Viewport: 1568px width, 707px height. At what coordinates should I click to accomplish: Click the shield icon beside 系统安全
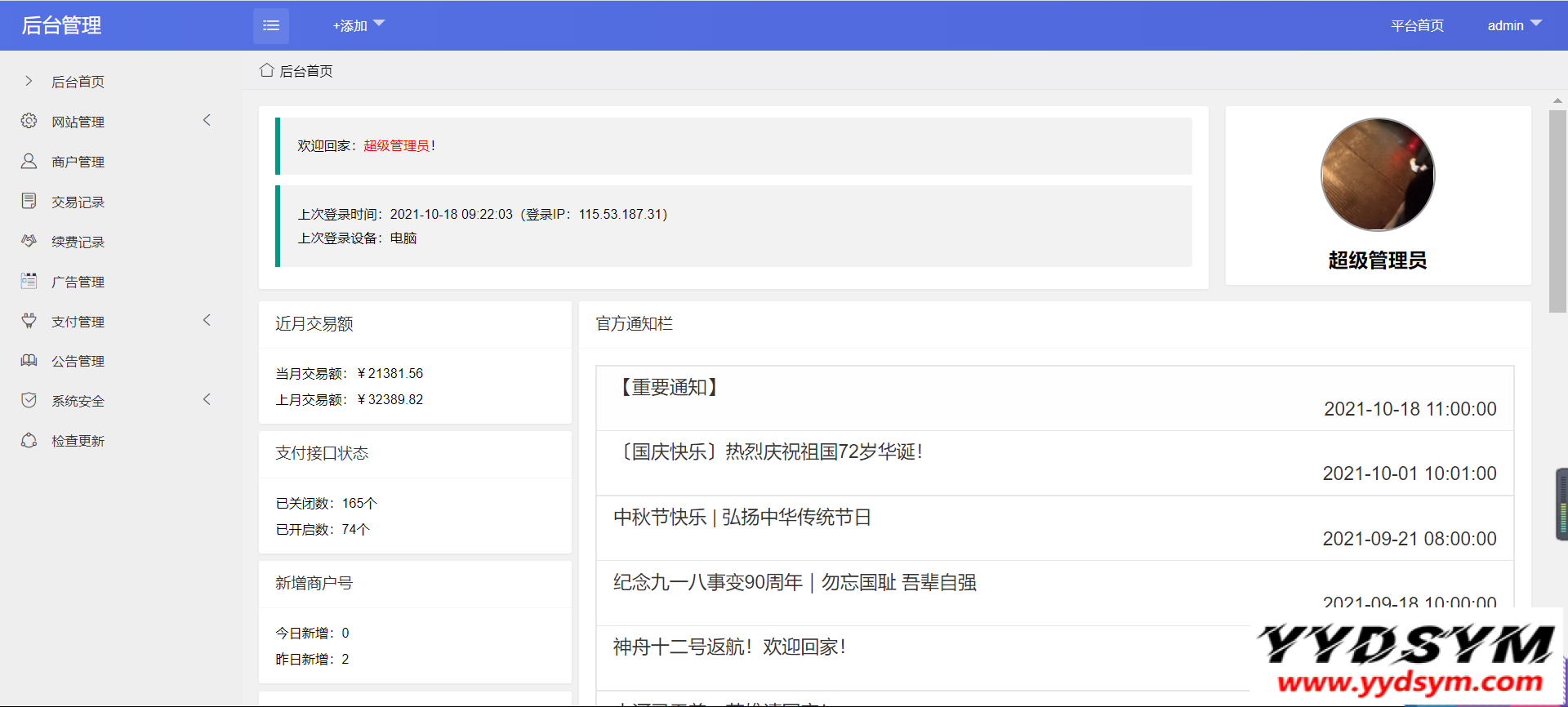click(29, 400)
